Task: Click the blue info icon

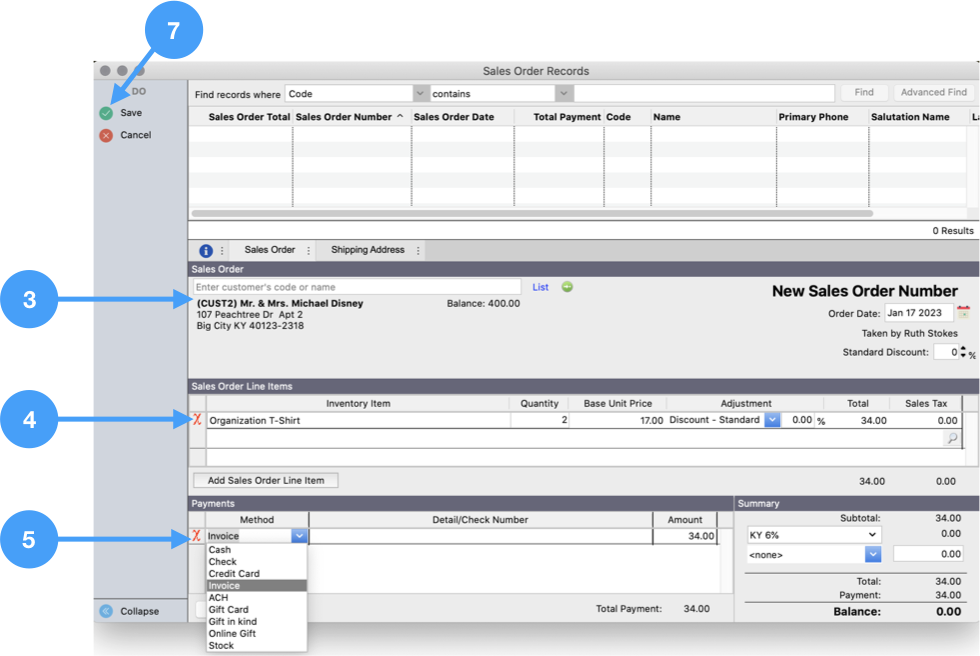Action: (x=206, y=251)
